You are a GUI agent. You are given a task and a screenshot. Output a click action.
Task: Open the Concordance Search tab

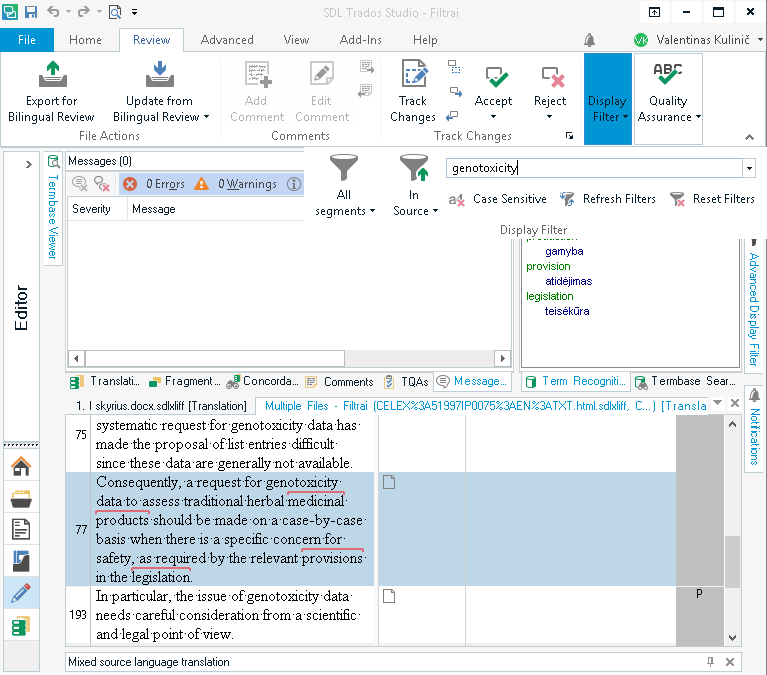click(262, 382)
